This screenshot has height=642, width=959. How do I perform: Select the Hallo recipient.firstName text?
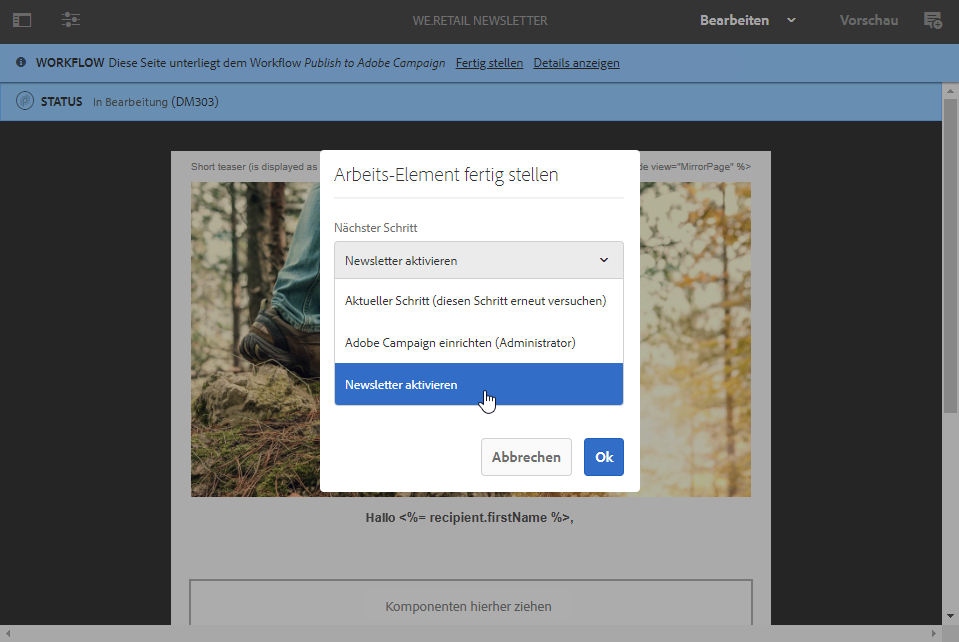click(469, 518)
